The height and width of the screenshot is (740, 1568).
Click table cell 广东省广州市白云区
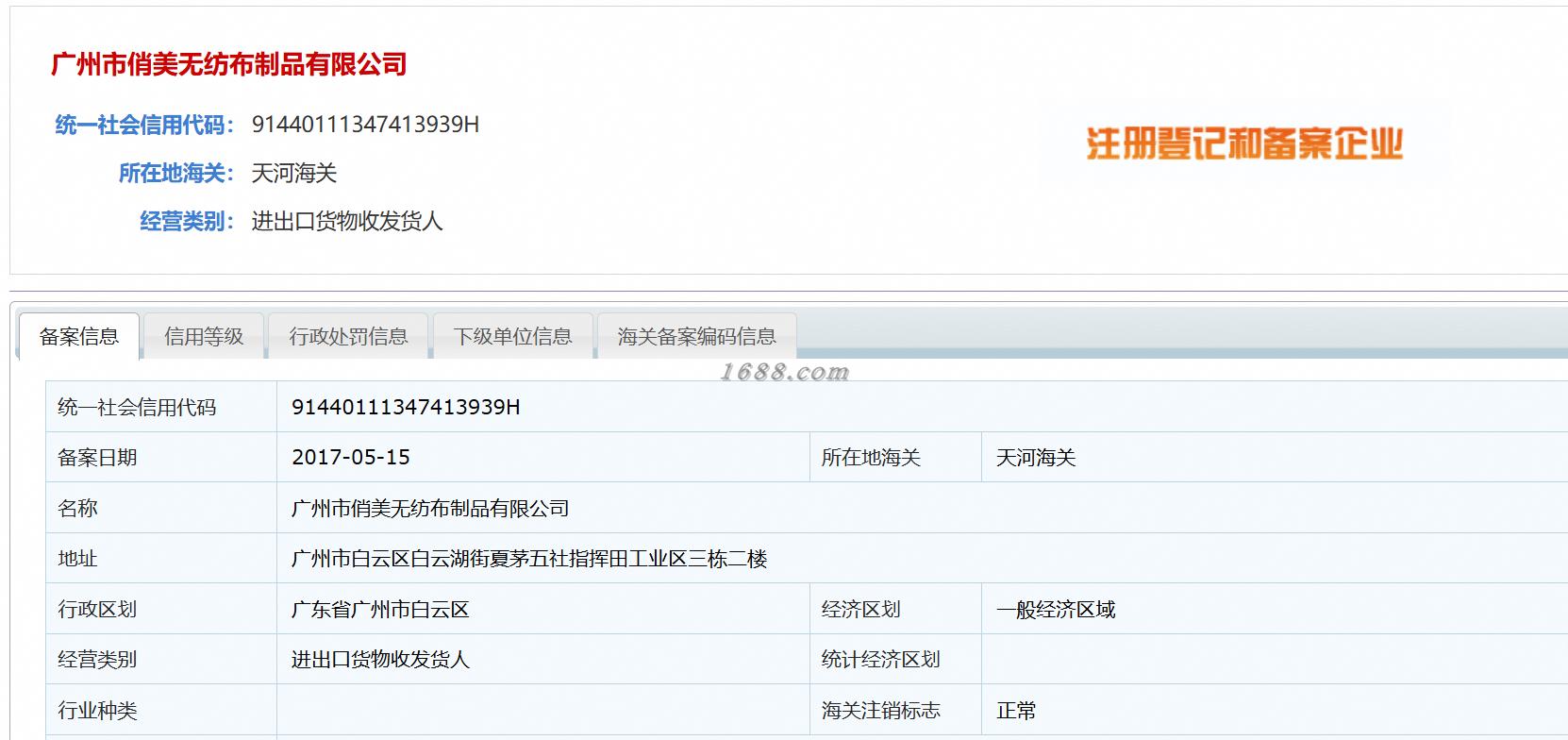(x=380, y=610)
